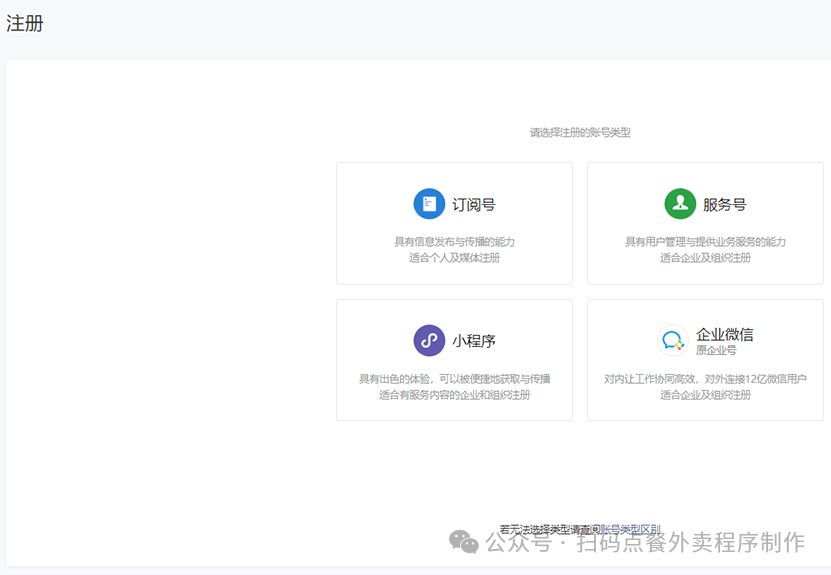
Task: Click the 请选择注册的账号类型 prompt
Action: [580, 132]
